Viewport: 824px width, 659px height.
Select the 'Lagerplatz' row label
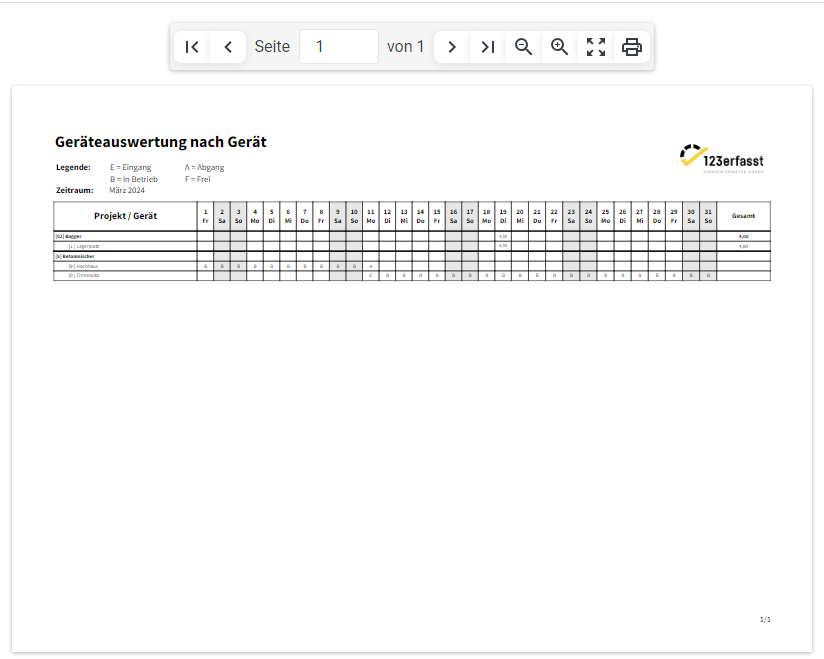84,246
